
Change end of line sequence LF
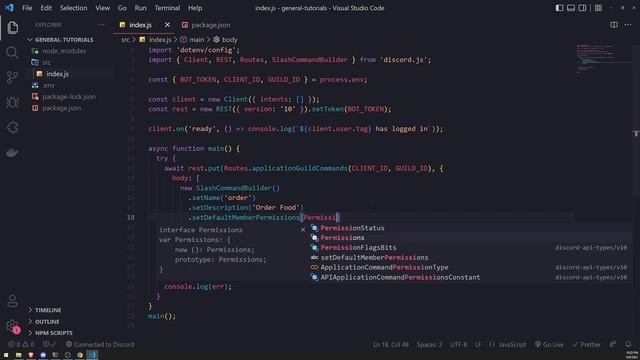coord(478,344)
